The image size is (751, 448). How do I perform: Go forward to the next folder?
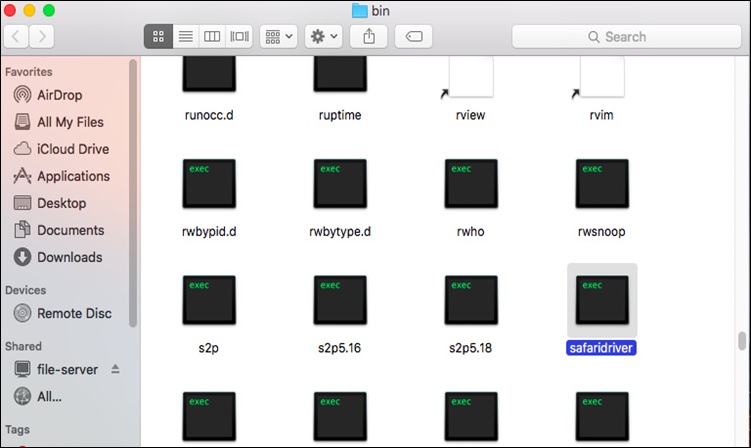pyautogui.click(x=42, y=36)
